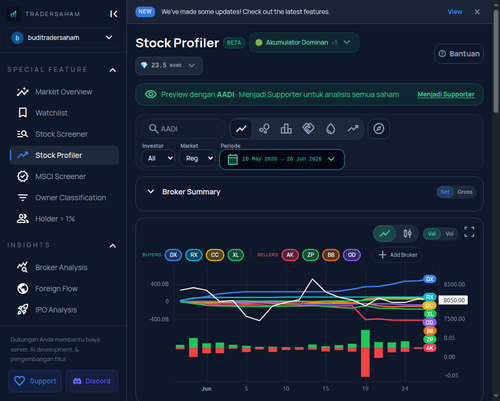Switch chart to Val
This screenshot has height=401, width=500.
tap(432, 234)
